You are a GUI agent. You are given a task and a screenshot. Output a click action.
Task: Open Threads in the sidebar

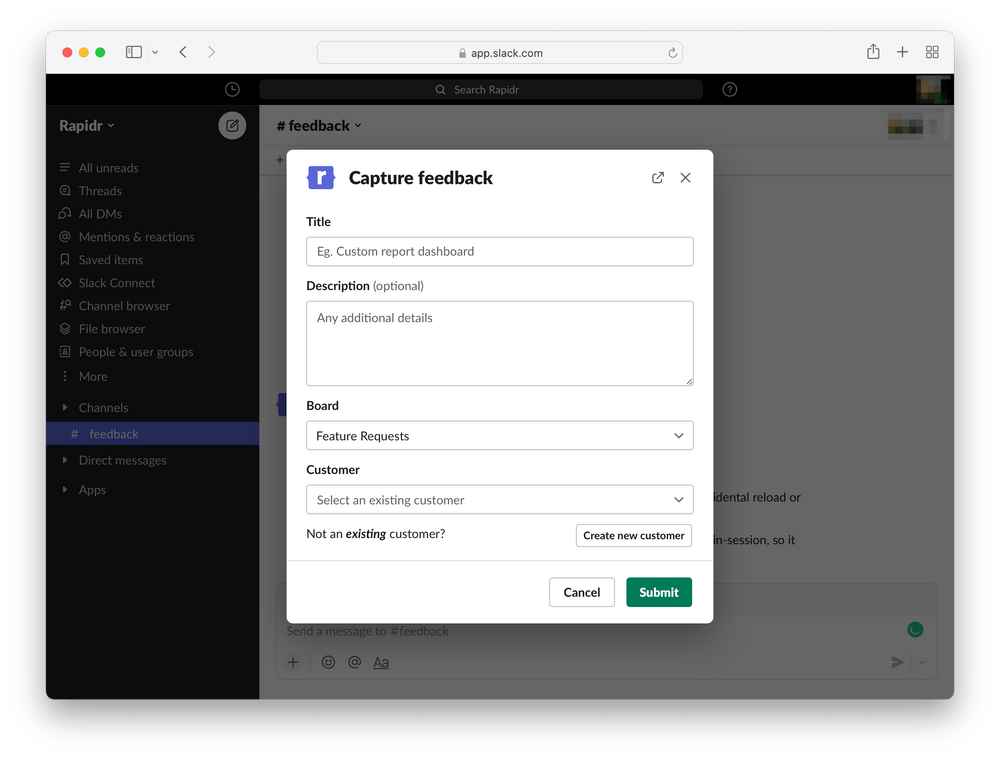99,191
